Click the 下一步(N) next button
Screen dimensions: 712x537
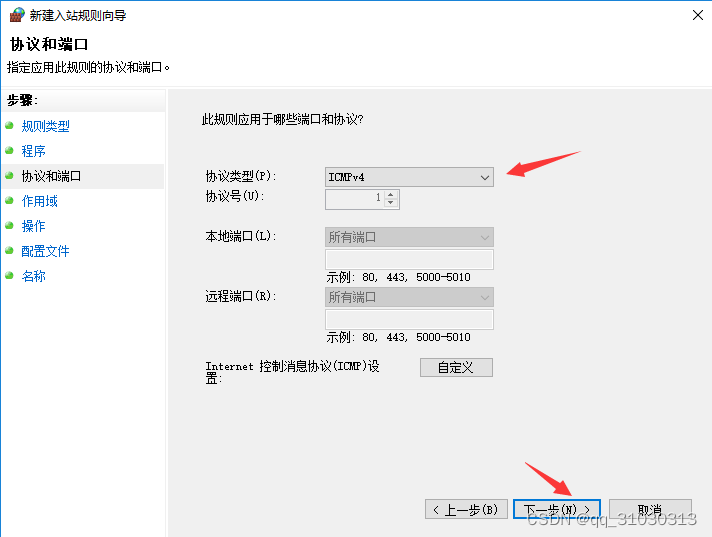pyautogui.click(x=557, y=509)
